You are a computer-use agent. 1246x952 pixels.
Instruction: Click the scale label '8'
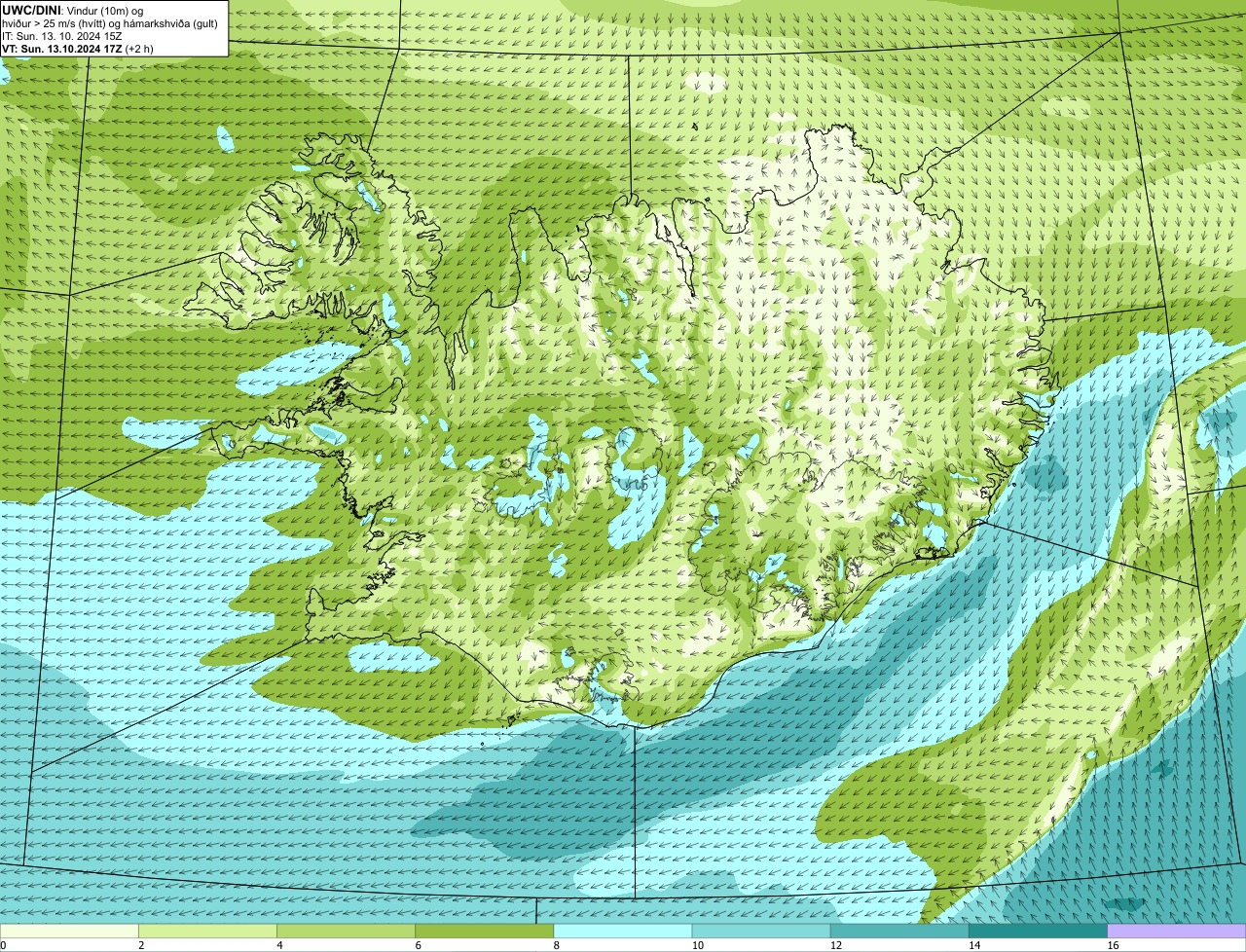pyautogui.click(x=557, y=945)
